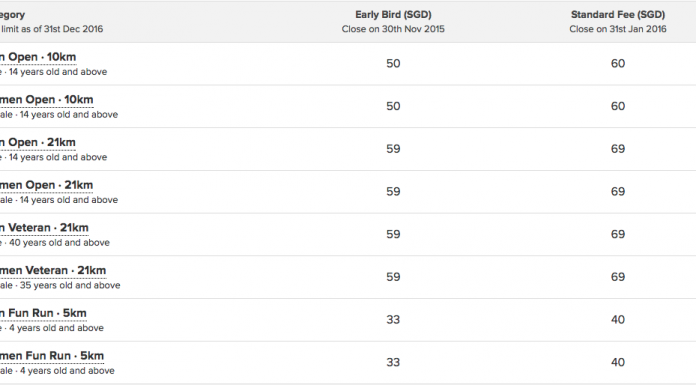Select the Men Fun Run 5km category

click(43, 313)
